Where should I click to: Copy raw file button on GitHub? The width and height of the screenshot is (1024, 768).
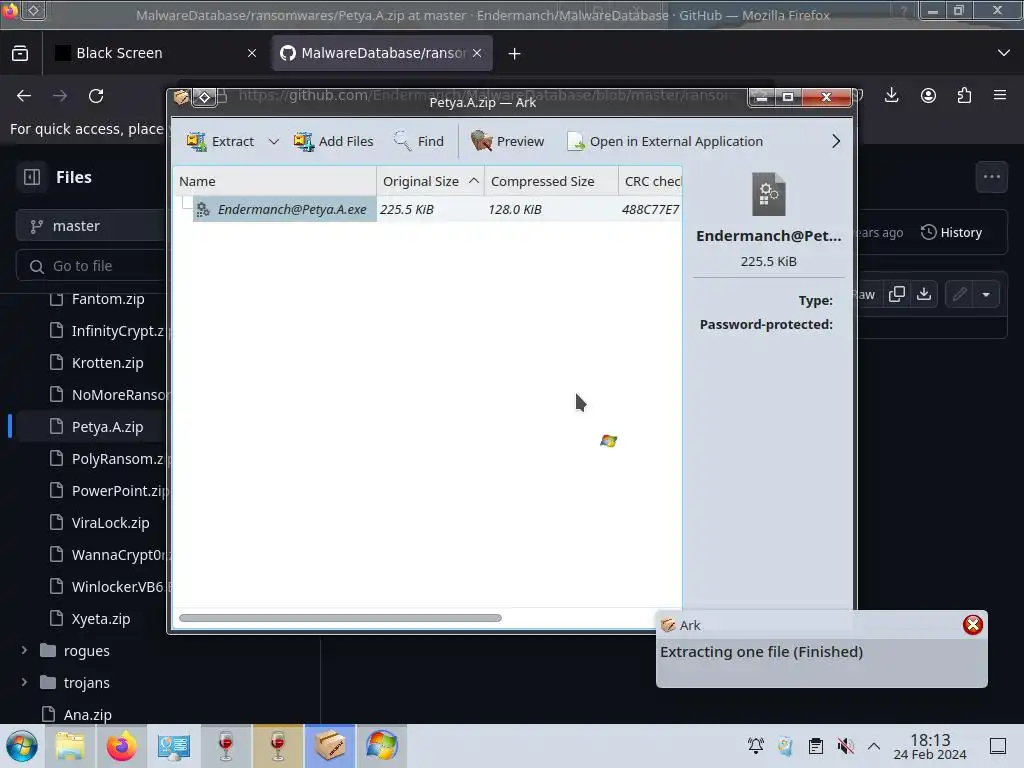click(897, 294)
